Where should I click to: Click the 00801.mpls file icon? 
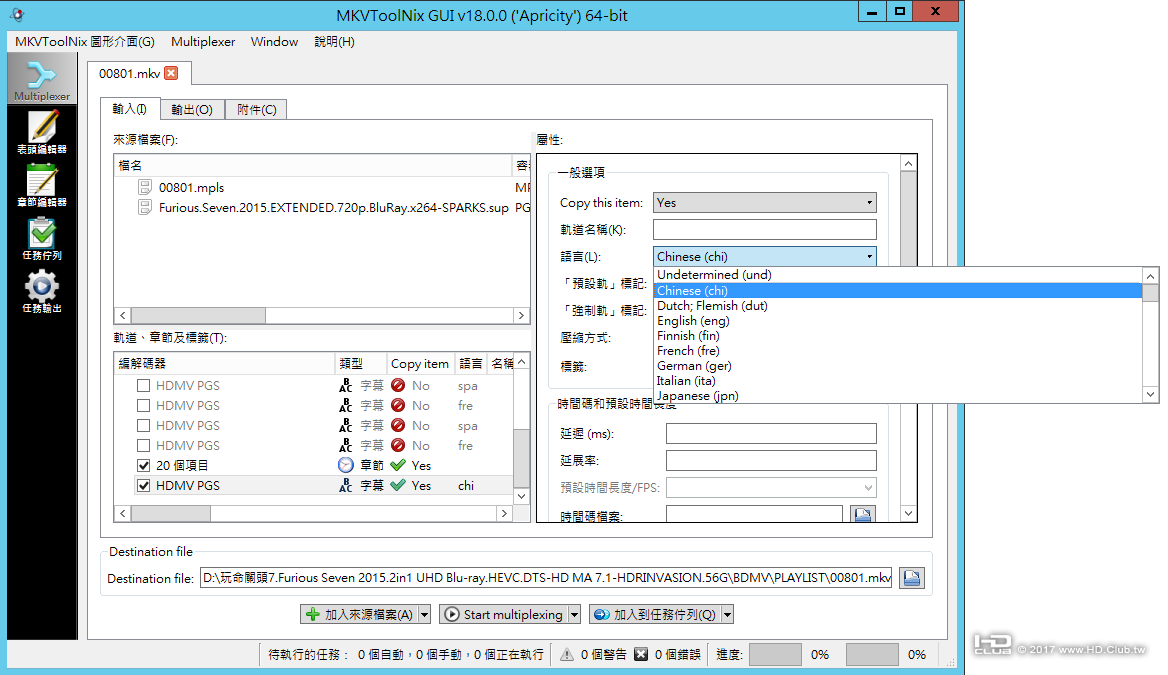point(145,188)
